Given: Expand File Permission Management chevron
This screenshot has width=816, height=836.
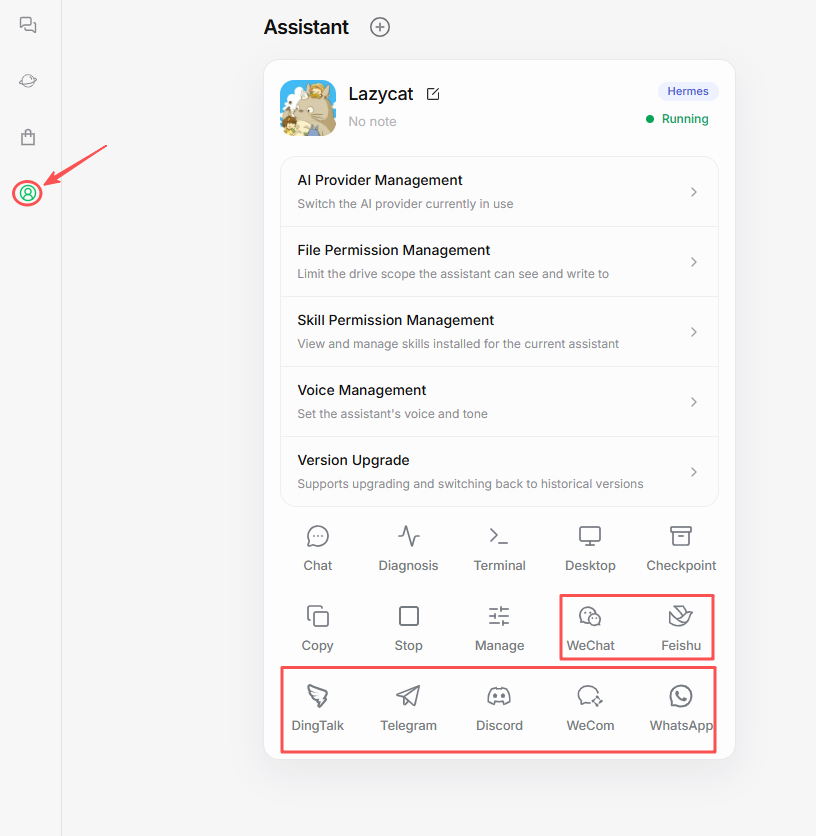Looking at the screenshot, I should (693, 262).
